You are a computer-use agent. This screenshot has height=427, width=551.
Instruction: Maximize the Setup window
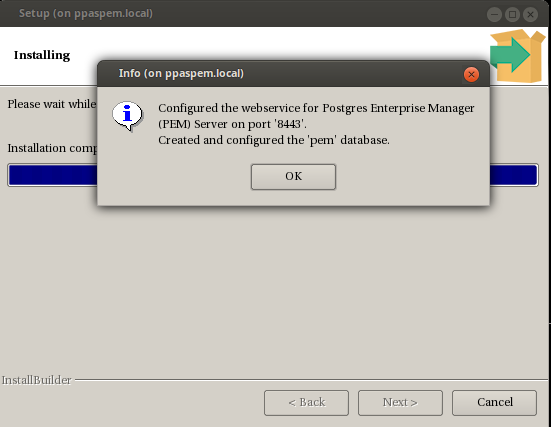(512, 14)
